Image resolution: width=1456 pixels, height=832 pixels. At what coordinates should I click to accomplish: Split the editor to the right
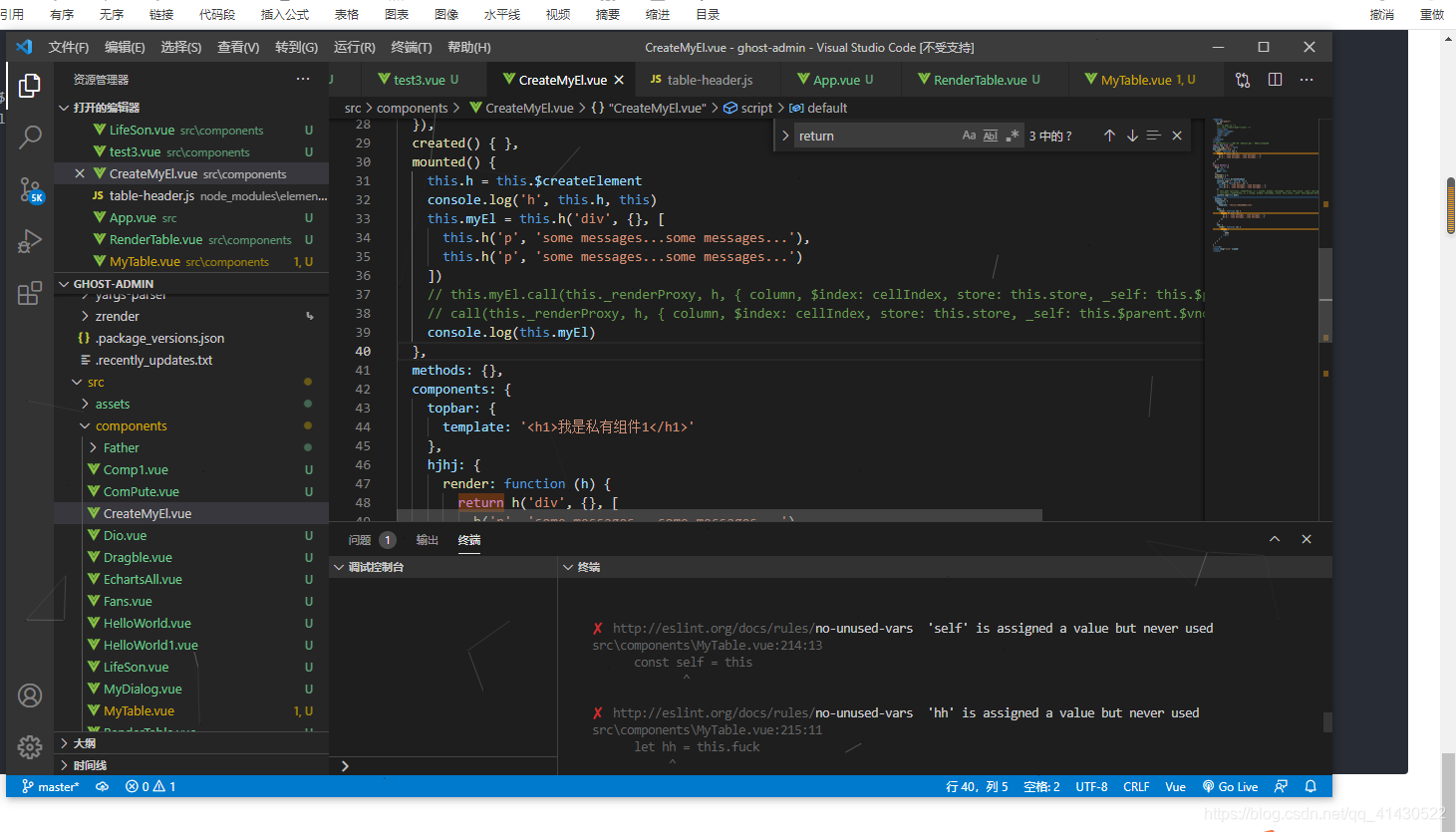click(x=1275, y=80)
